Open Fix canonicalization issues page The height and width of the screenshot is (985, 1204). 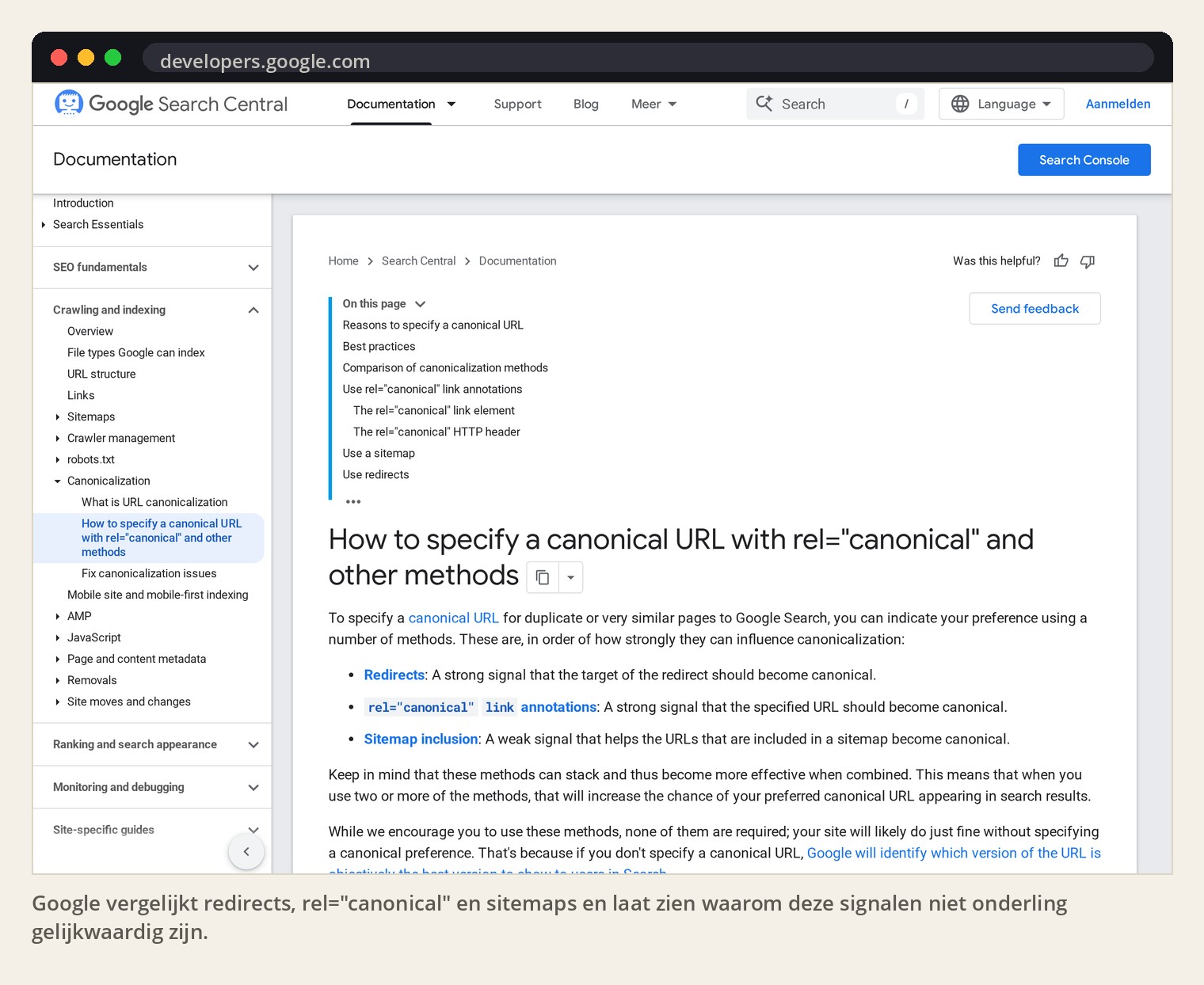pyautogui.click(x=149, y=574)
